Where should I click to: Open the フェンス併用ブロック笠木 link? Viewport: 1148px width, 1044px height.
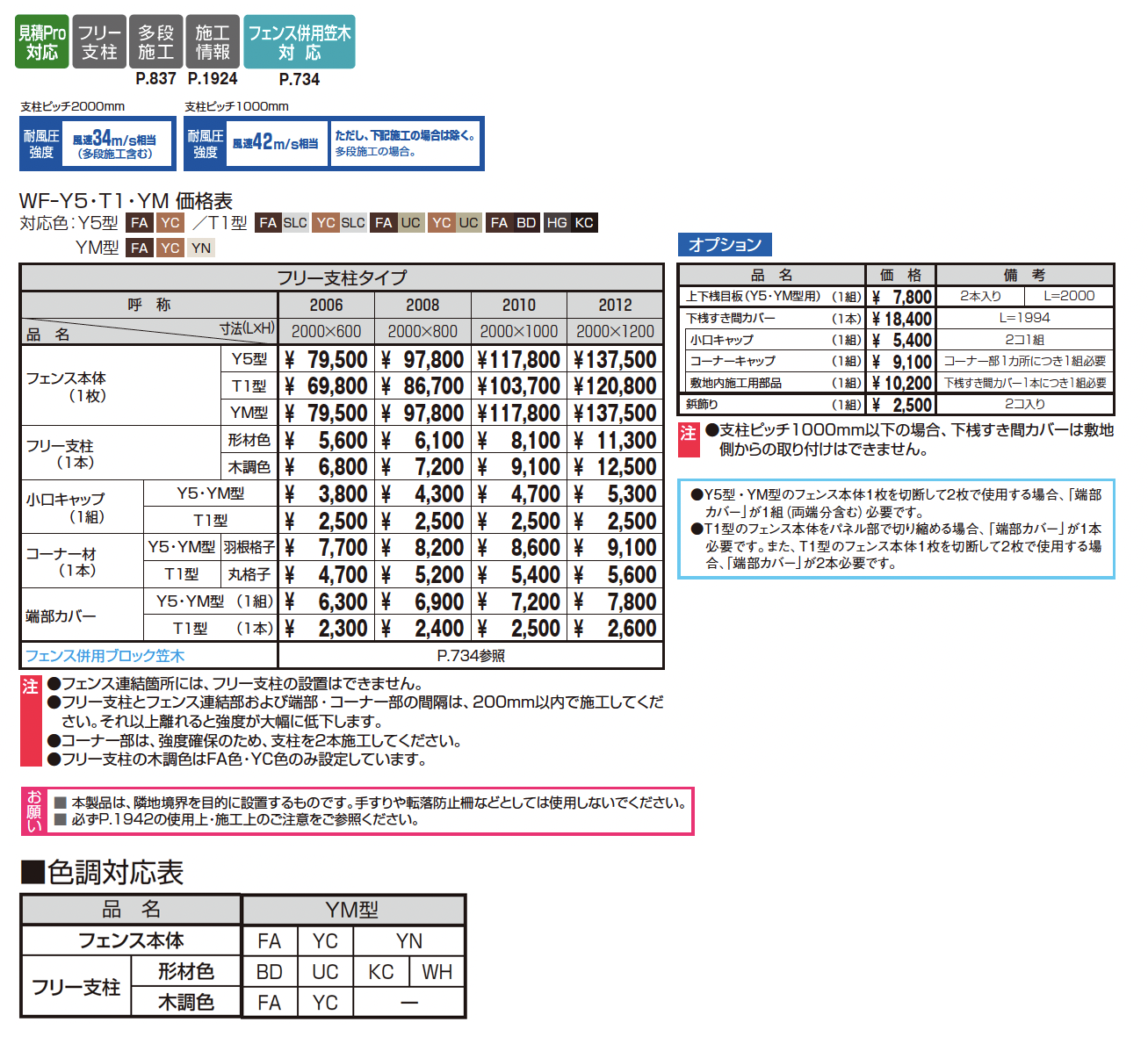(105, 656)
